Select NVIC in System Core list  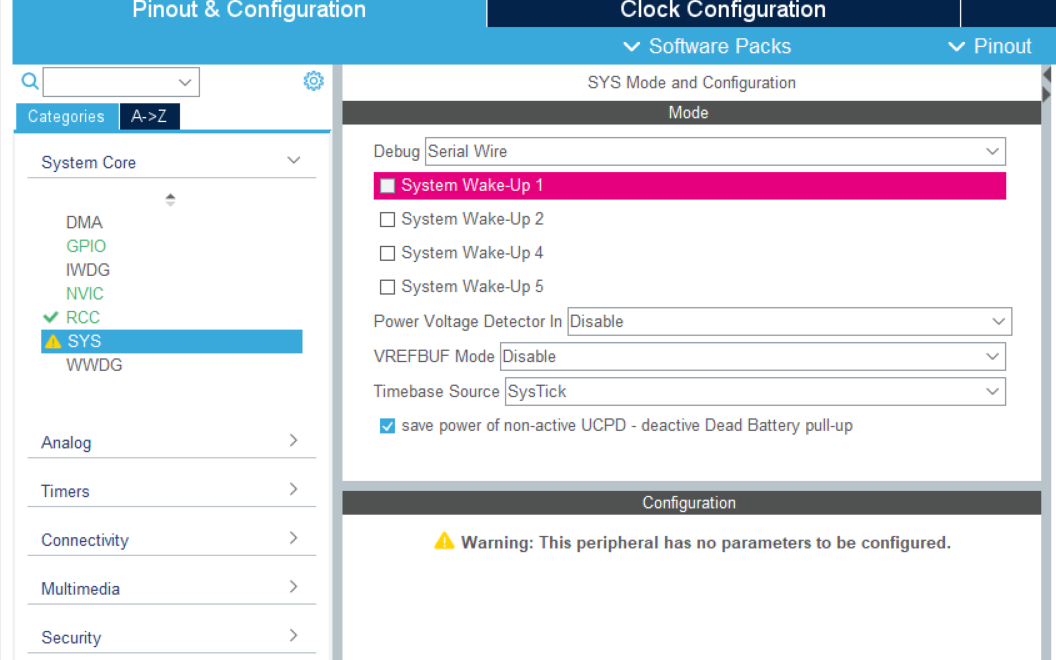[x=85, y=294]
